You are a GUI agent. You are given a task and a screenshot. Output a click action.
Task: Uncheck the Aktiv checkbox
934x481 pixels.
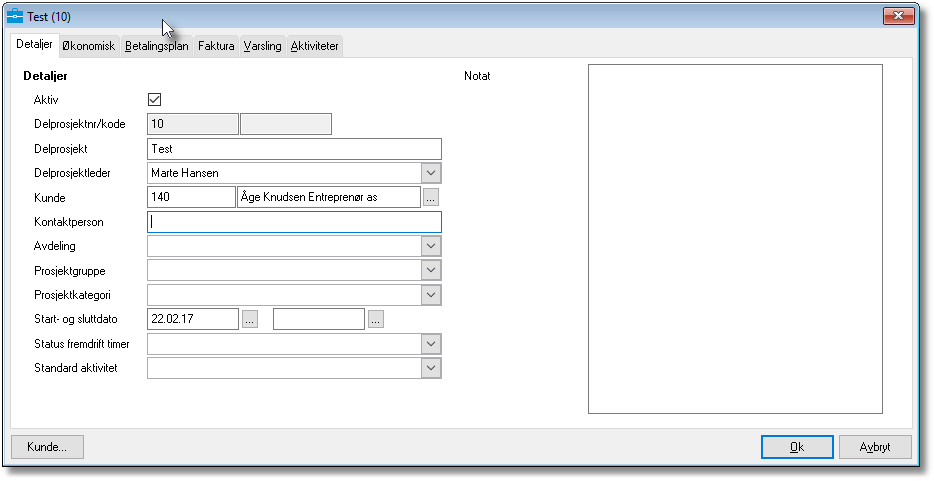pyautogui.click(x=154, y=99)
